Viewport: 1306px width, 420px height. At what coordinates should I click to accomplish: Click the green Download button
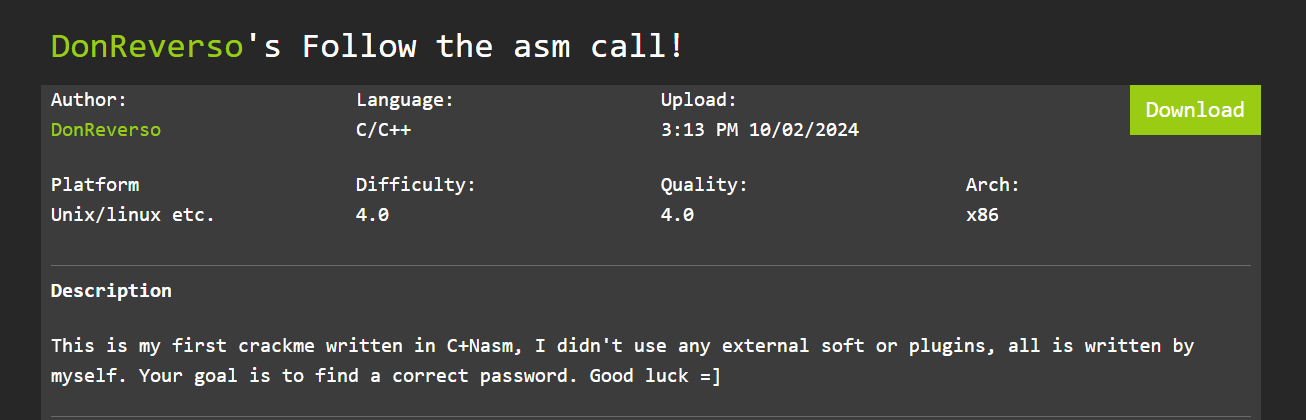(x=1195, y=110)
